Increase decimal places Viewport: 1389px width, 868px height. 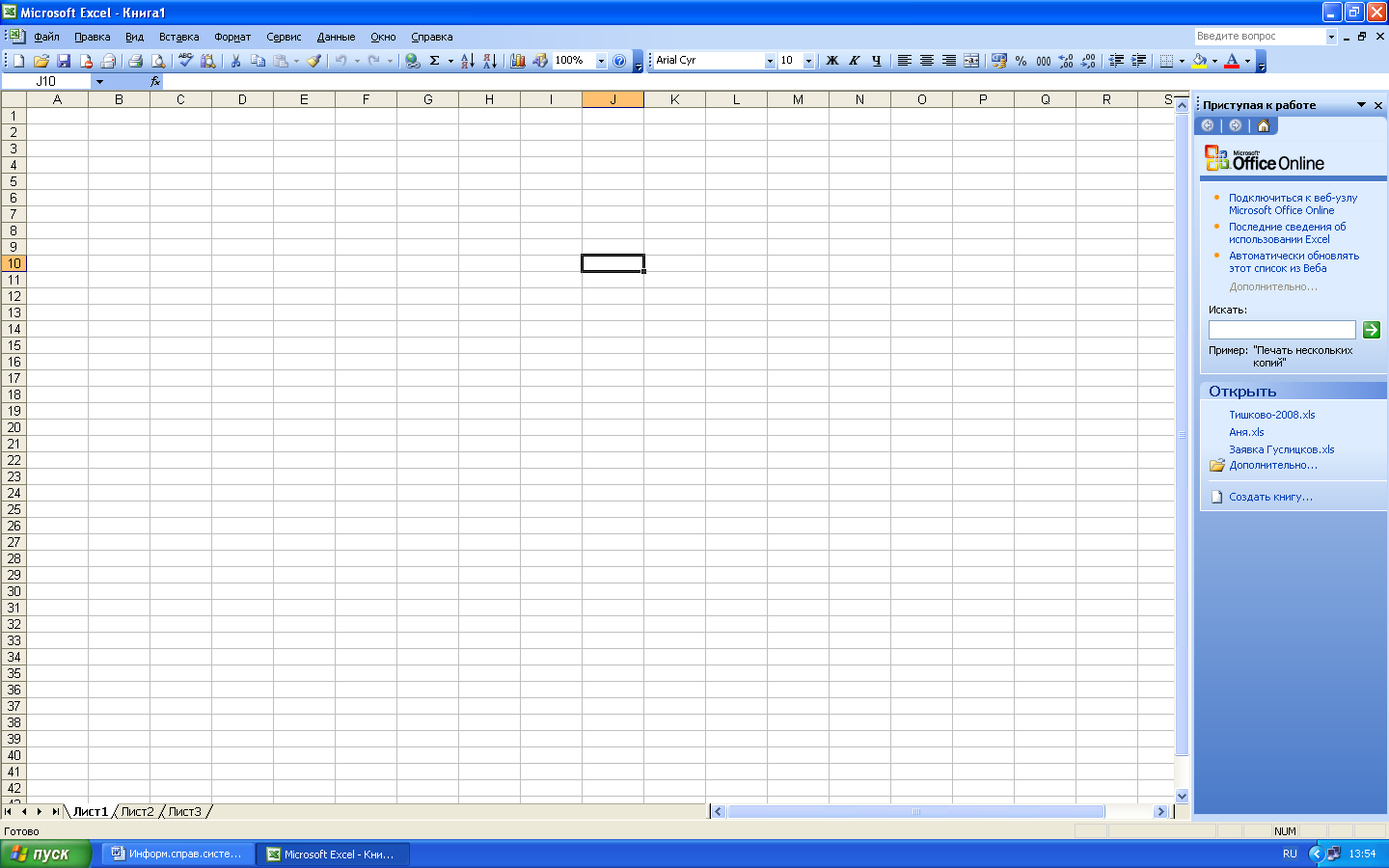pyautogui.click(x=1066, y=61)
